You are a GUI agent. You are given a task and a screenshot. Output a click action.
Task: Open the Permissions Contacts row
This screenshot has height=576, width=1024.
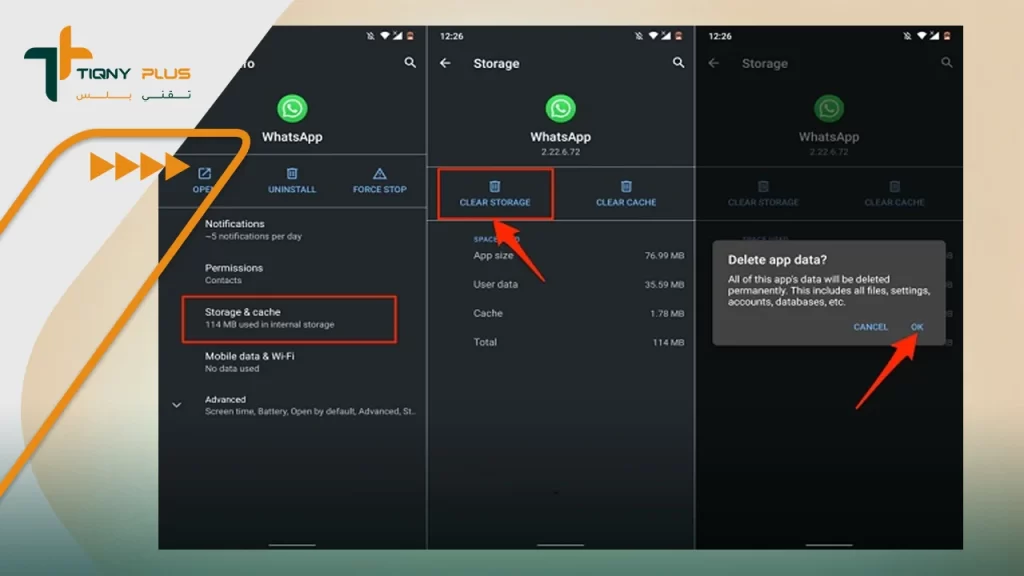293,274
